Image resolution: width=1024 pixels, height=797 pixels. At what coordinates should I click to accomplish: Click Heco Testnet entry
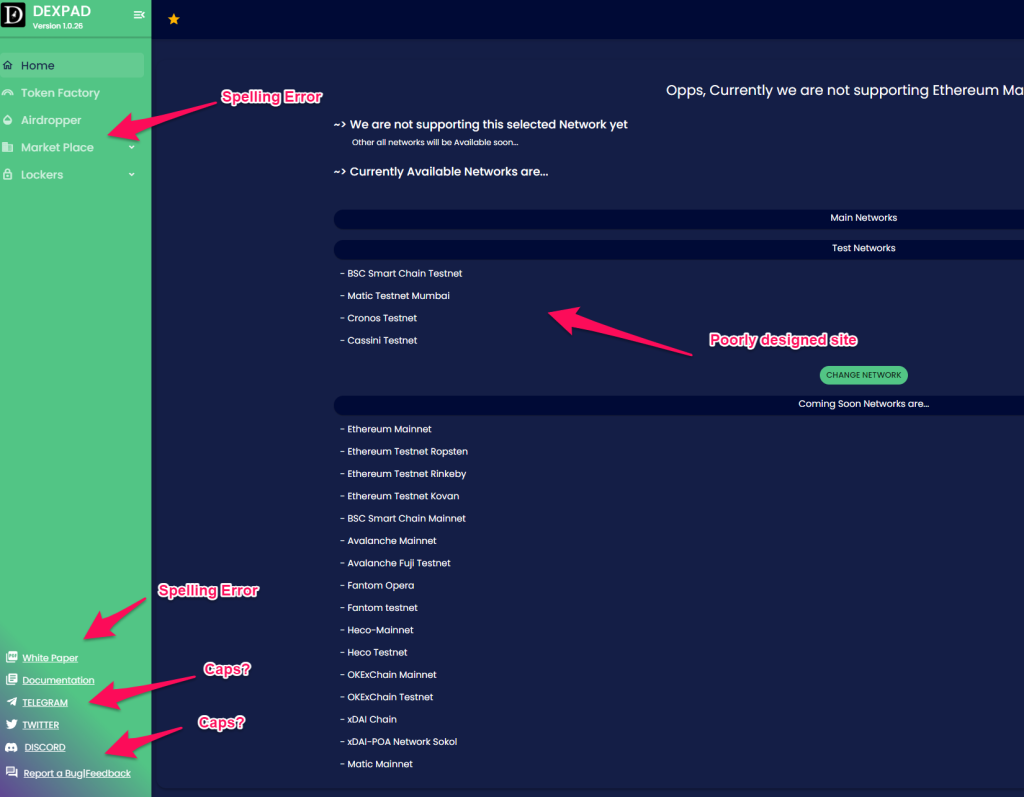pyautogui.click(x=374, y=653)
